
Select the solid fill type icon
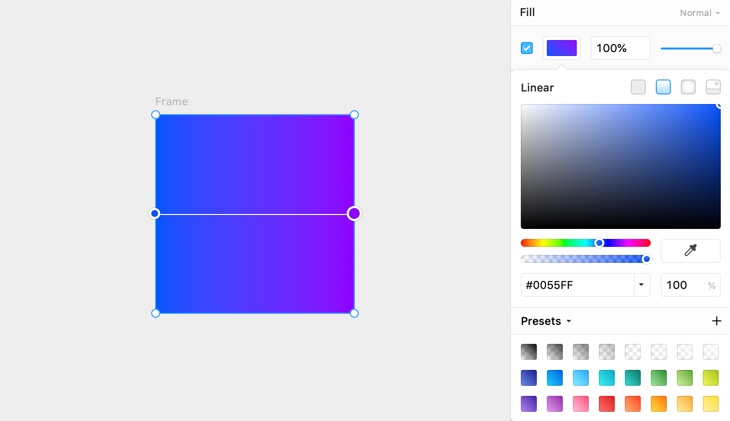[638, 87]
